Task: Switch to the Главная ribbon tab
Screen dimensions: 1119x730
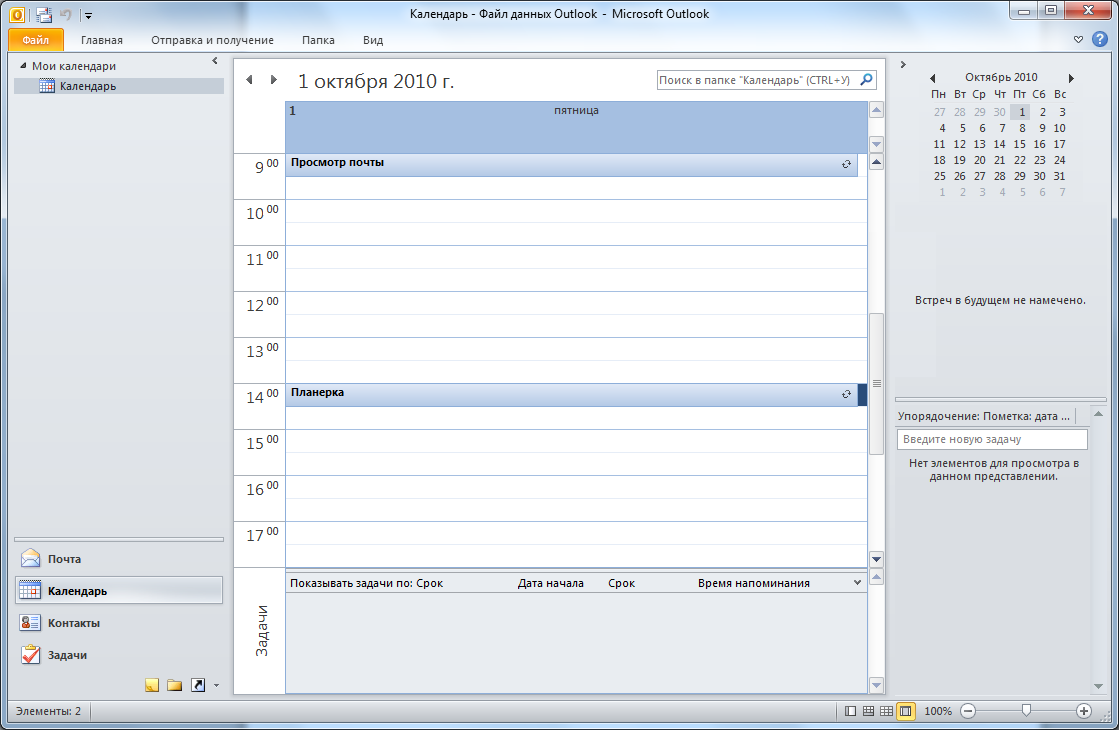Action: (x=101, y=40)
